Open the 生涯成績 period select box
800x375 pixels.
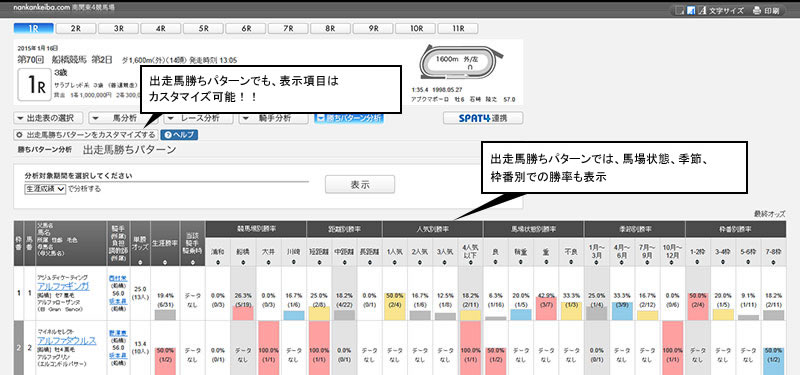45,189
